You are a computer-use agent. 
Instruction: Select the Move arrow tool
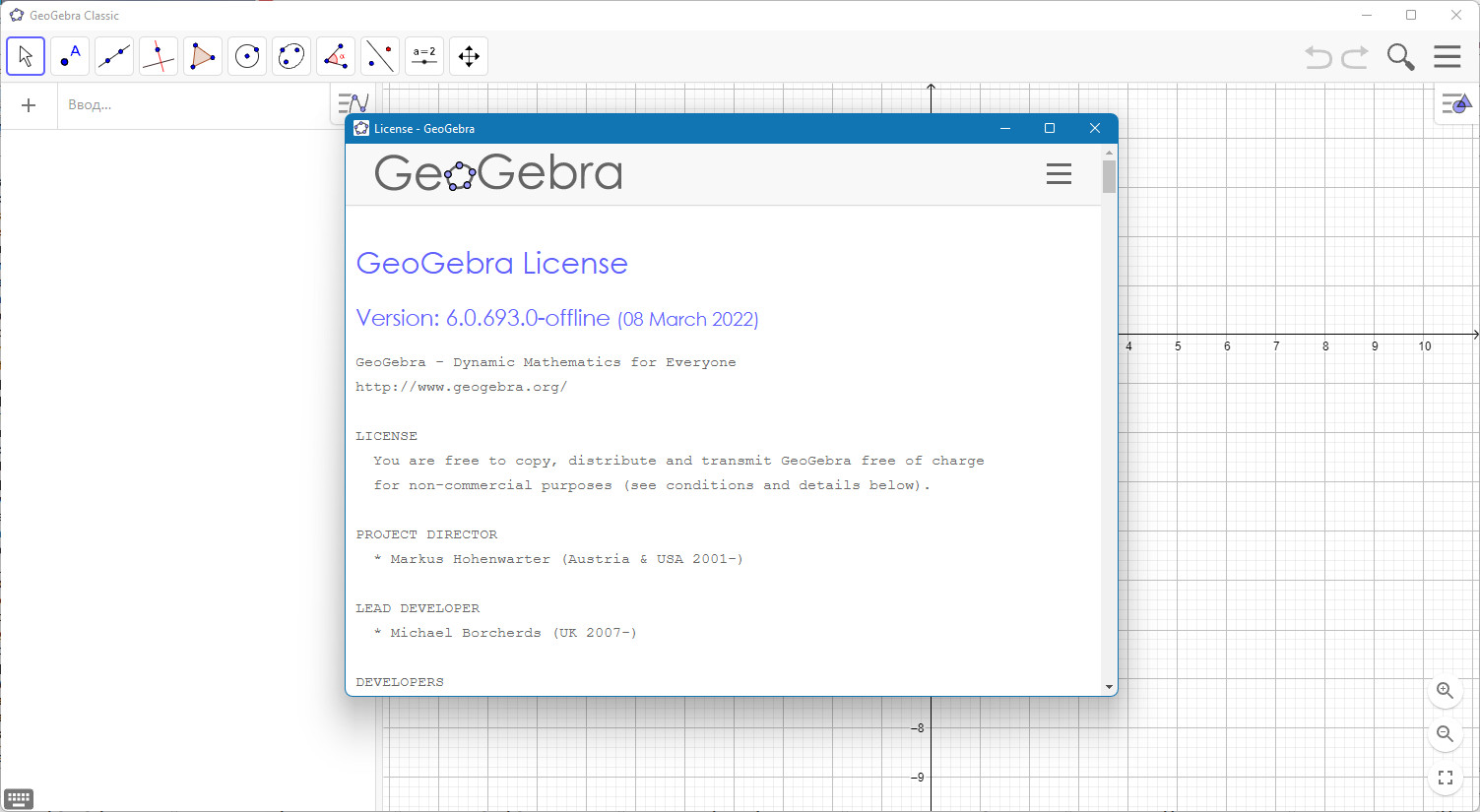tap(26, 56)
